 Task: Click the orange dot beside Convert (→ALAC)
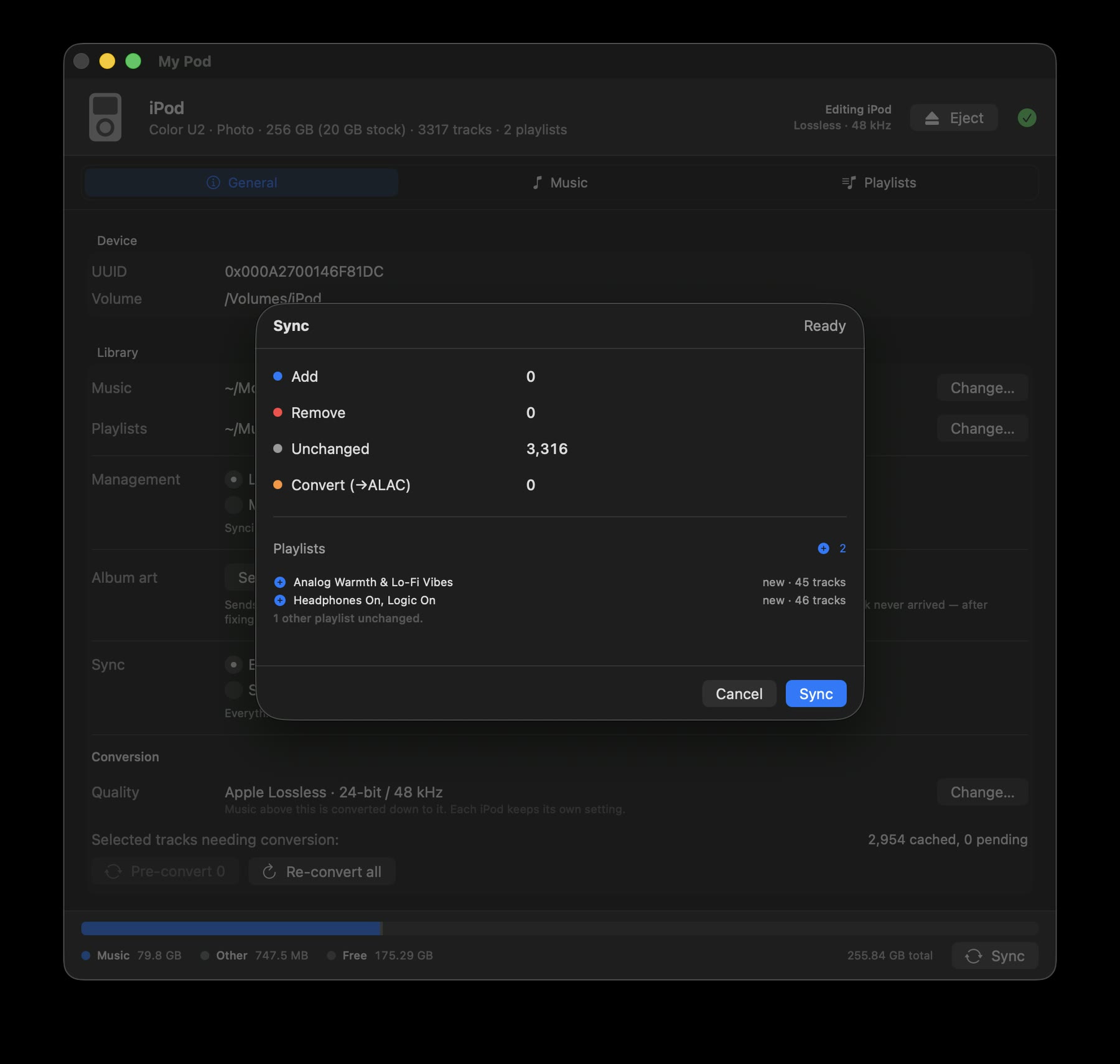point(278,485)
